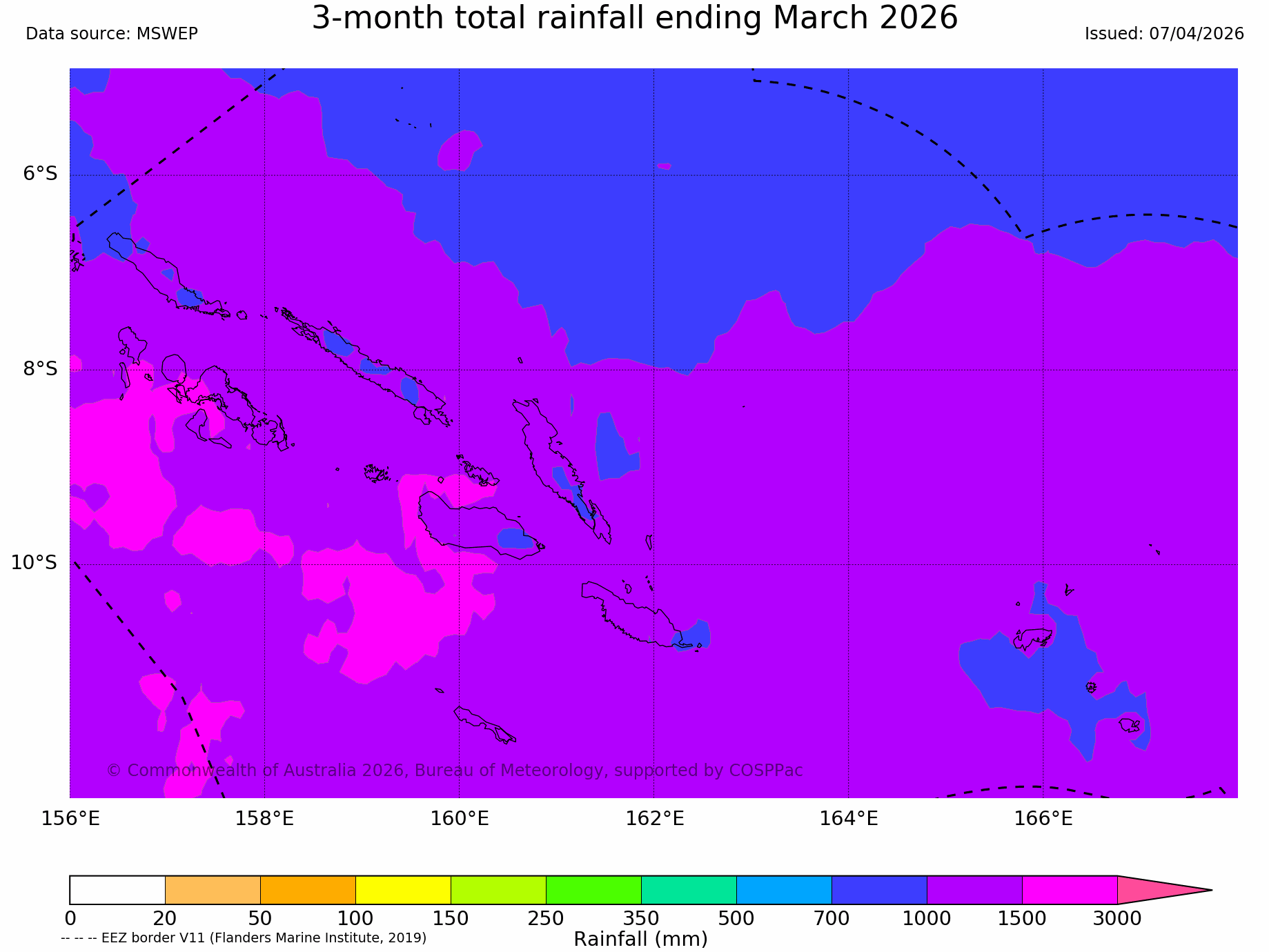This screenshot has width=1269, height=952.
Task: Click the white 0–20 mm colorbar segment
Action: click(x=117, y=890)
